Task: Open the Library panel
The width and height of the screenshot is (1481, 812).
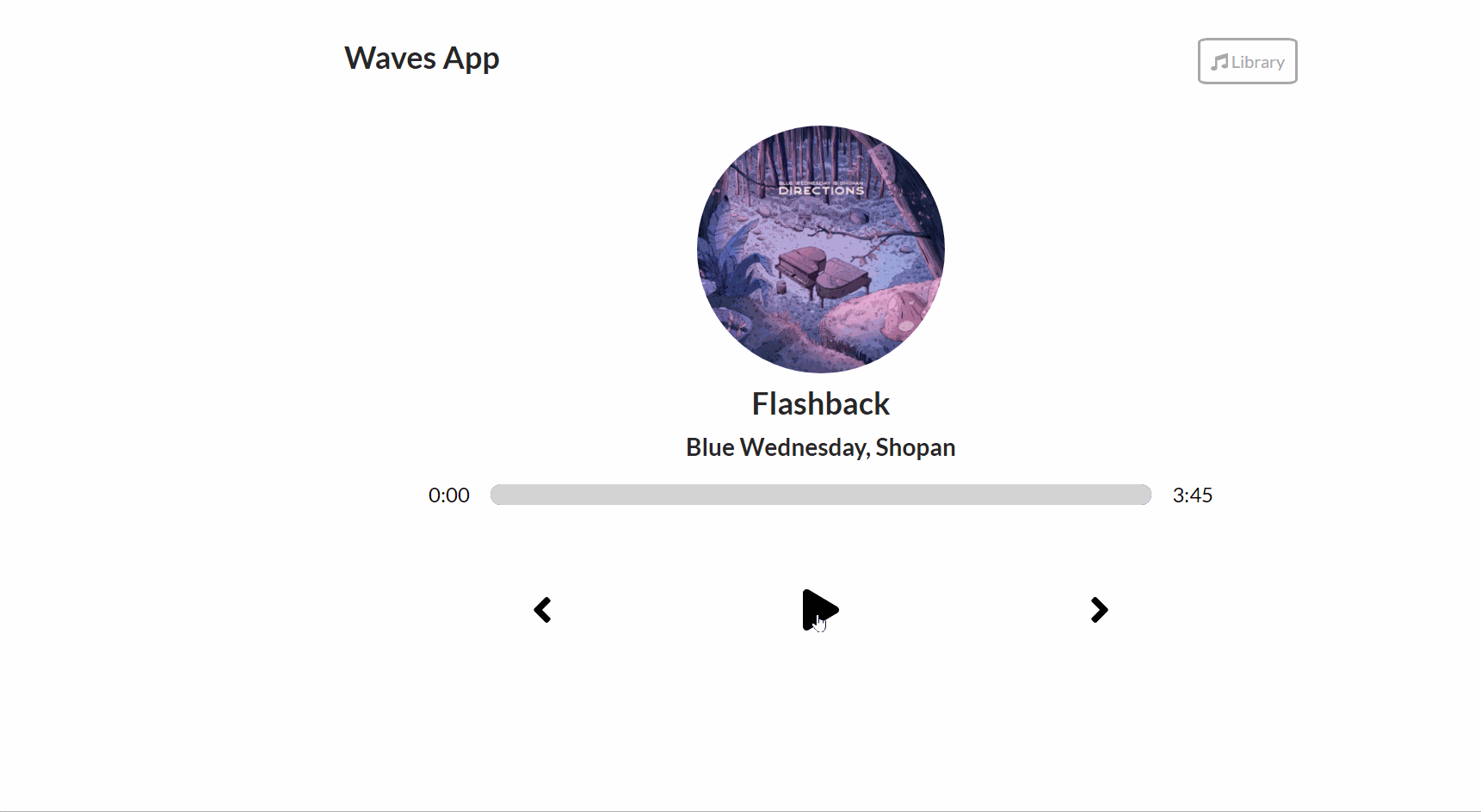Action: pos(1247,61)
